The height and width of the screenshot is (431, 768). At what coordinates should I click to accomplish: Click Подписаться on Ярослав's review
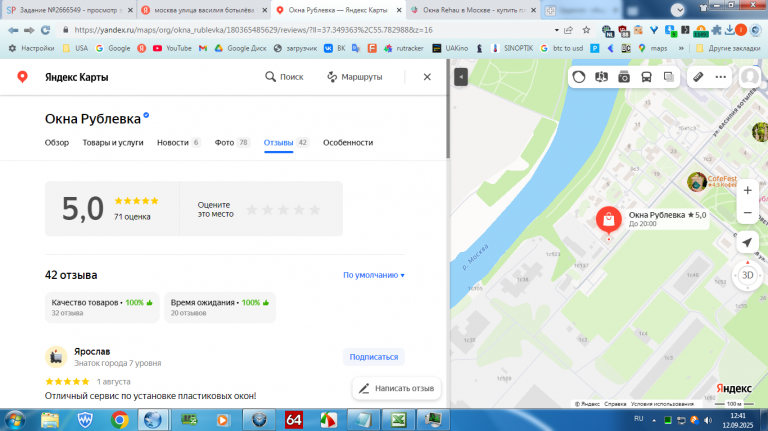(374, 357)
